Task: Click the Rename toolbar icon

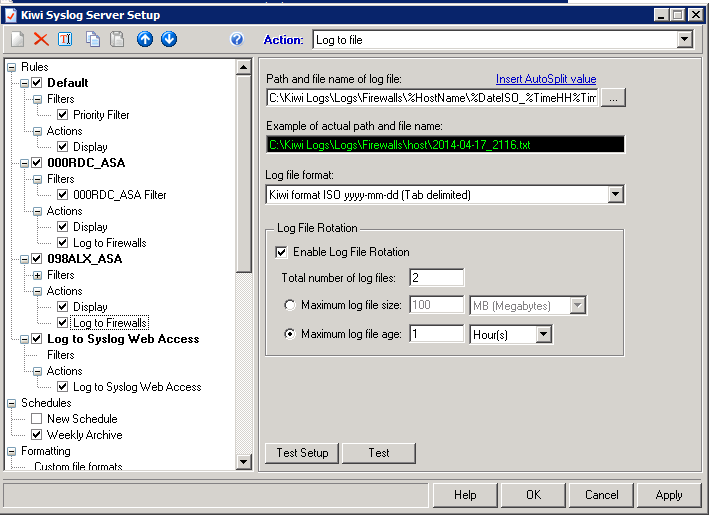Action: coord(65,39)
